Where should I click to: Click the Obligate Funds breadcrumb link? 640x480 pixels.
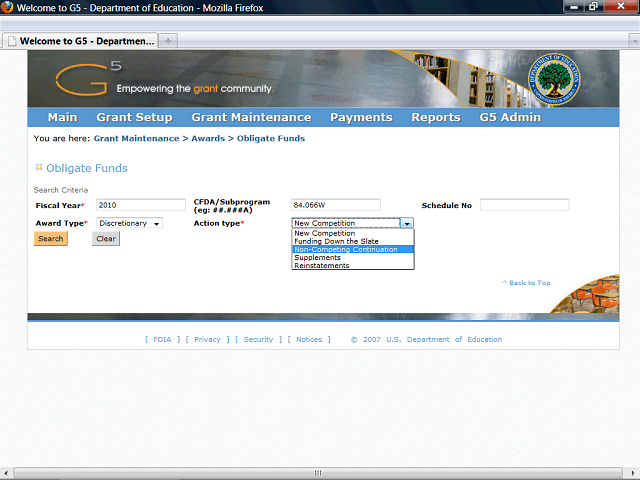pyautogui.click(x=271, y=138)
